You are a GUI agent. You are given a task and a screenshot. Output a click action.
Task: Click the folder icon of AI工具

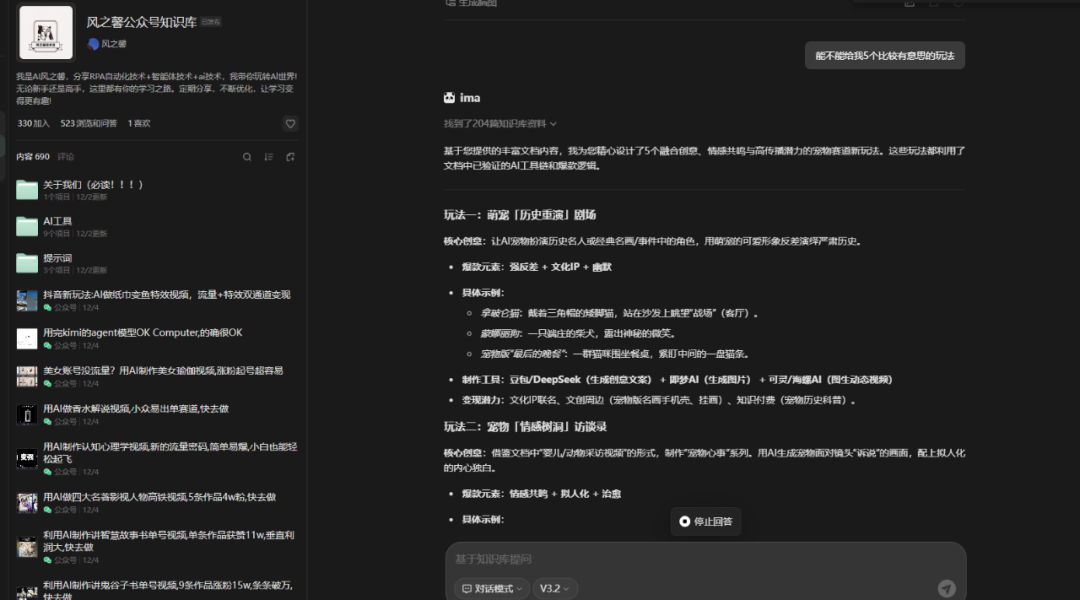[x=27, y=227]
